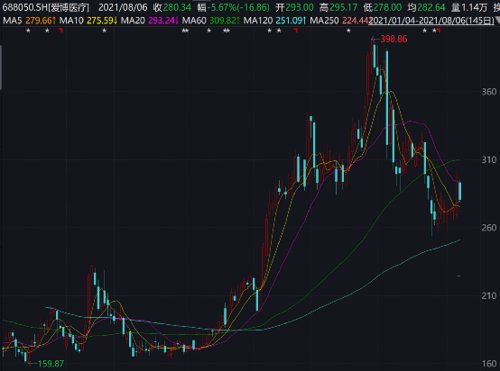Click the 360 price axis label
Screen dimensions: 500x371
click(x=489, y=92)
